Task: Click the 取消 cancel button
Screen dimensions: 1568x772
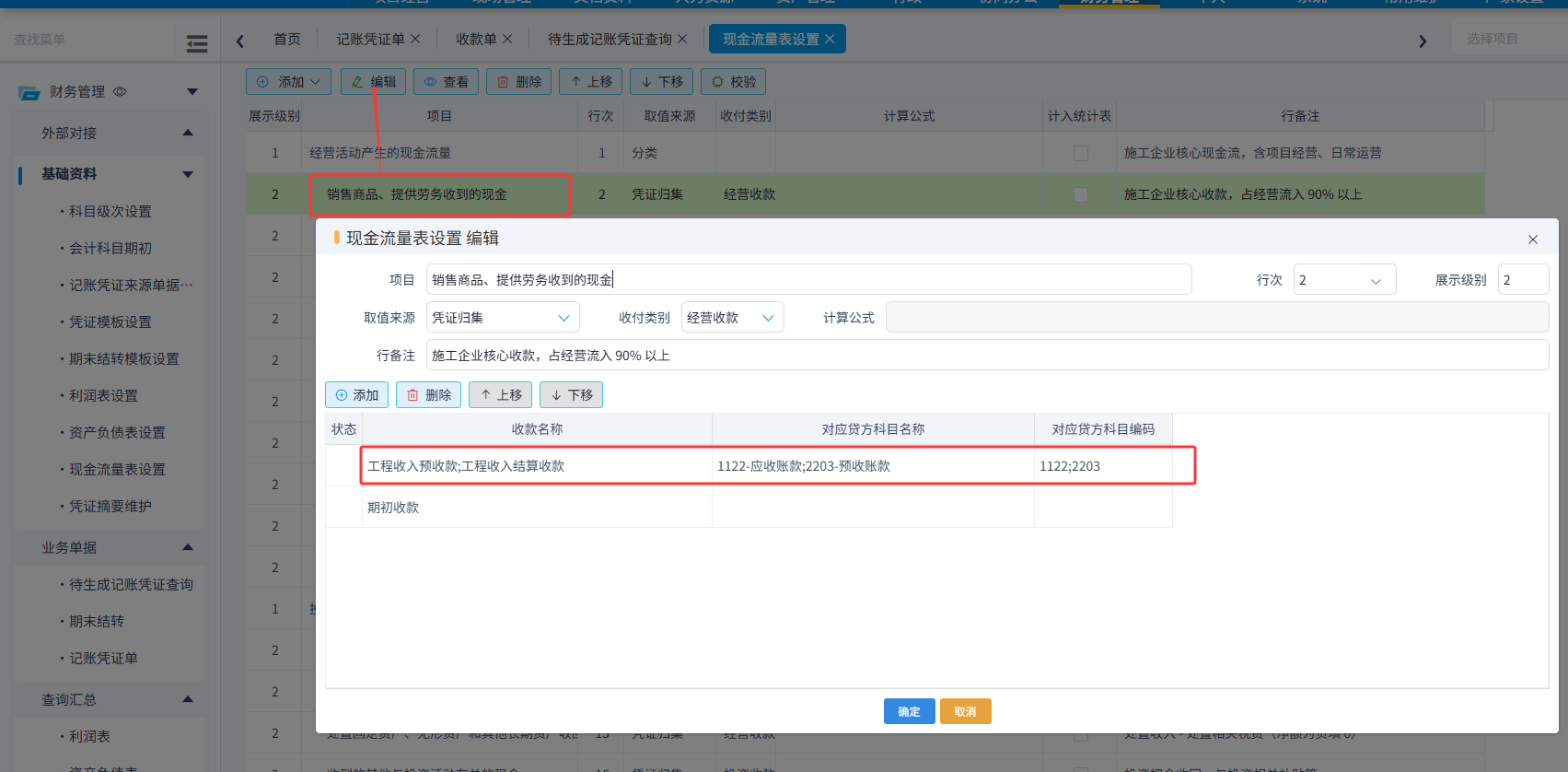Action: coord(965,711)
